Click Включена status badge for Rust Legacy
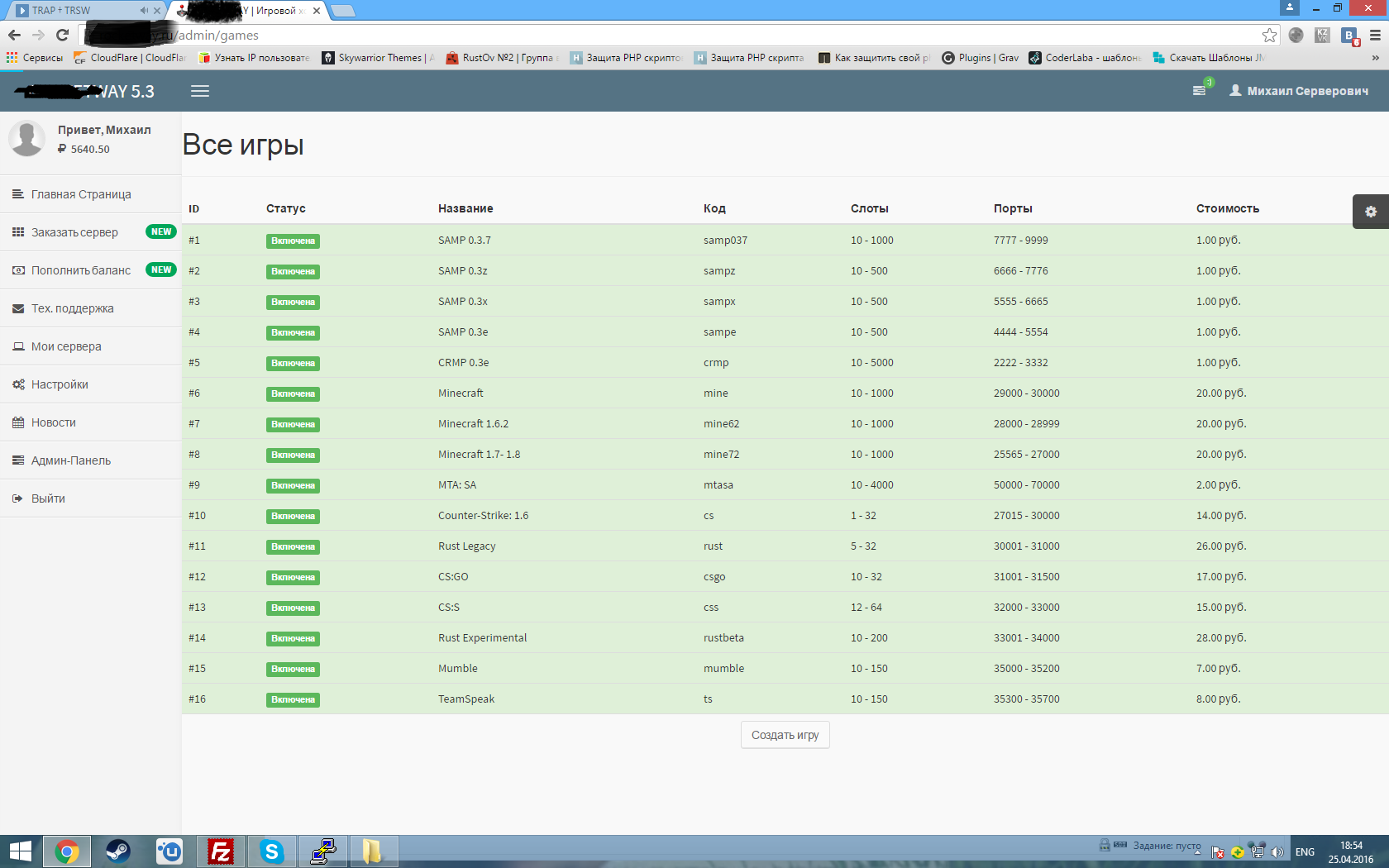1389x868 pixels. pyautogui.click(x=293, y=547)
